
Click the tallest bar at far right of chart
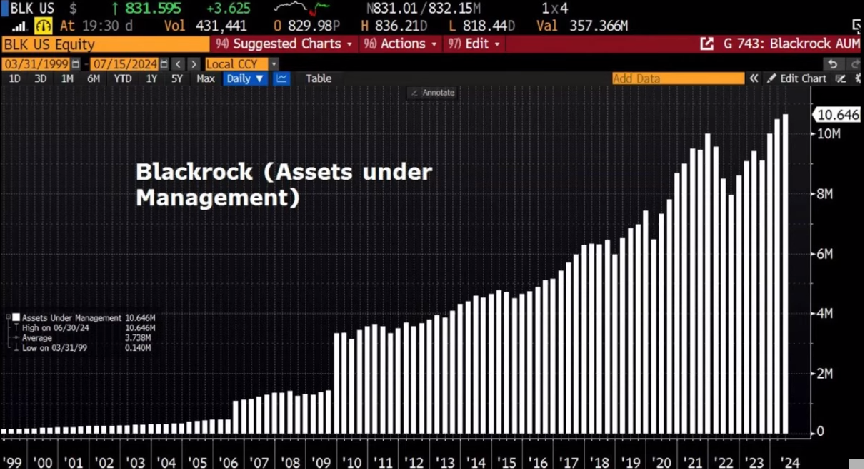(785, 274)
